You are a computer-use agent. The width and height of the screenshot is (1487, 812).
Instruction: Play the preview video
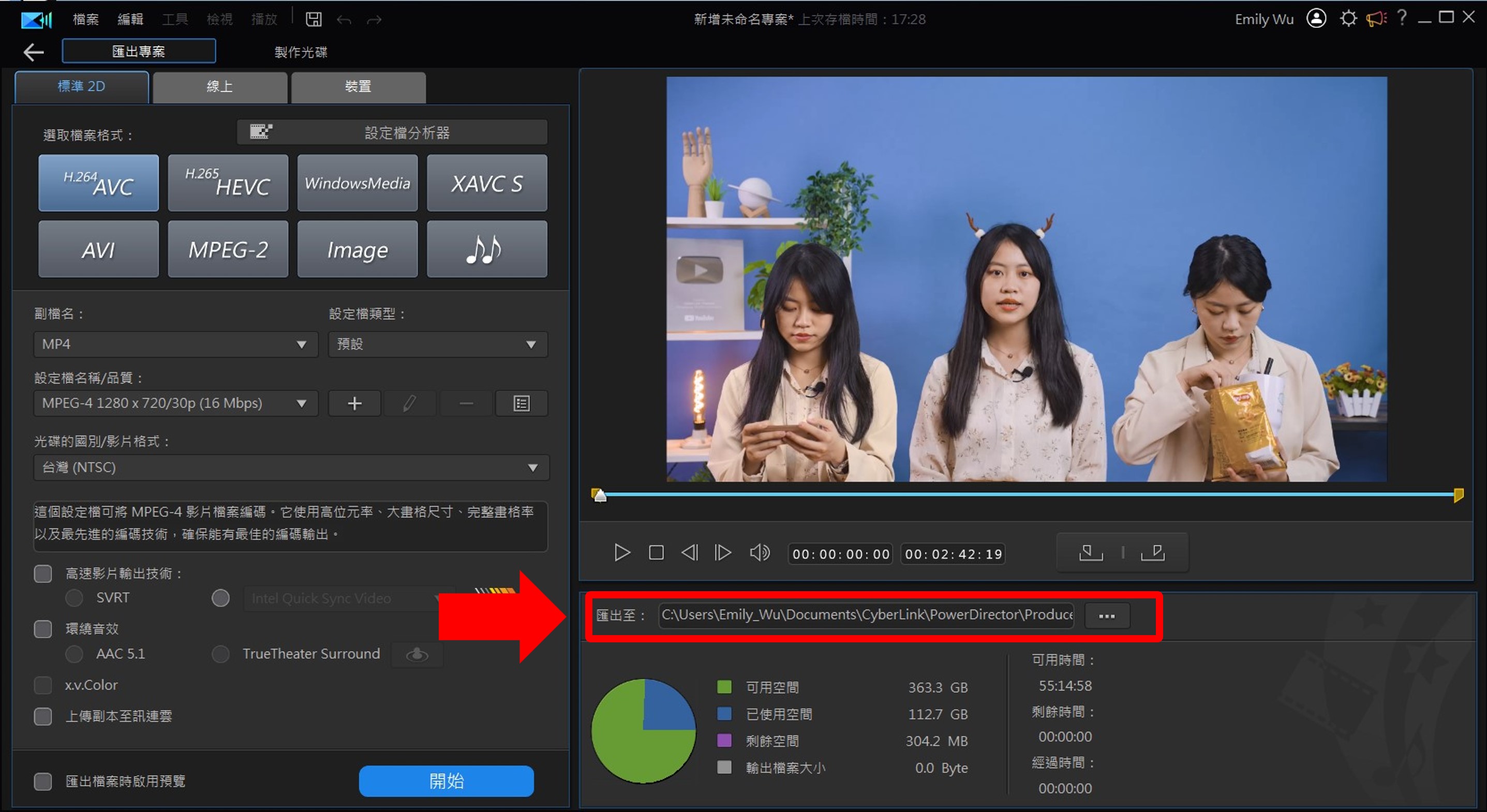(x=622, y=553)
